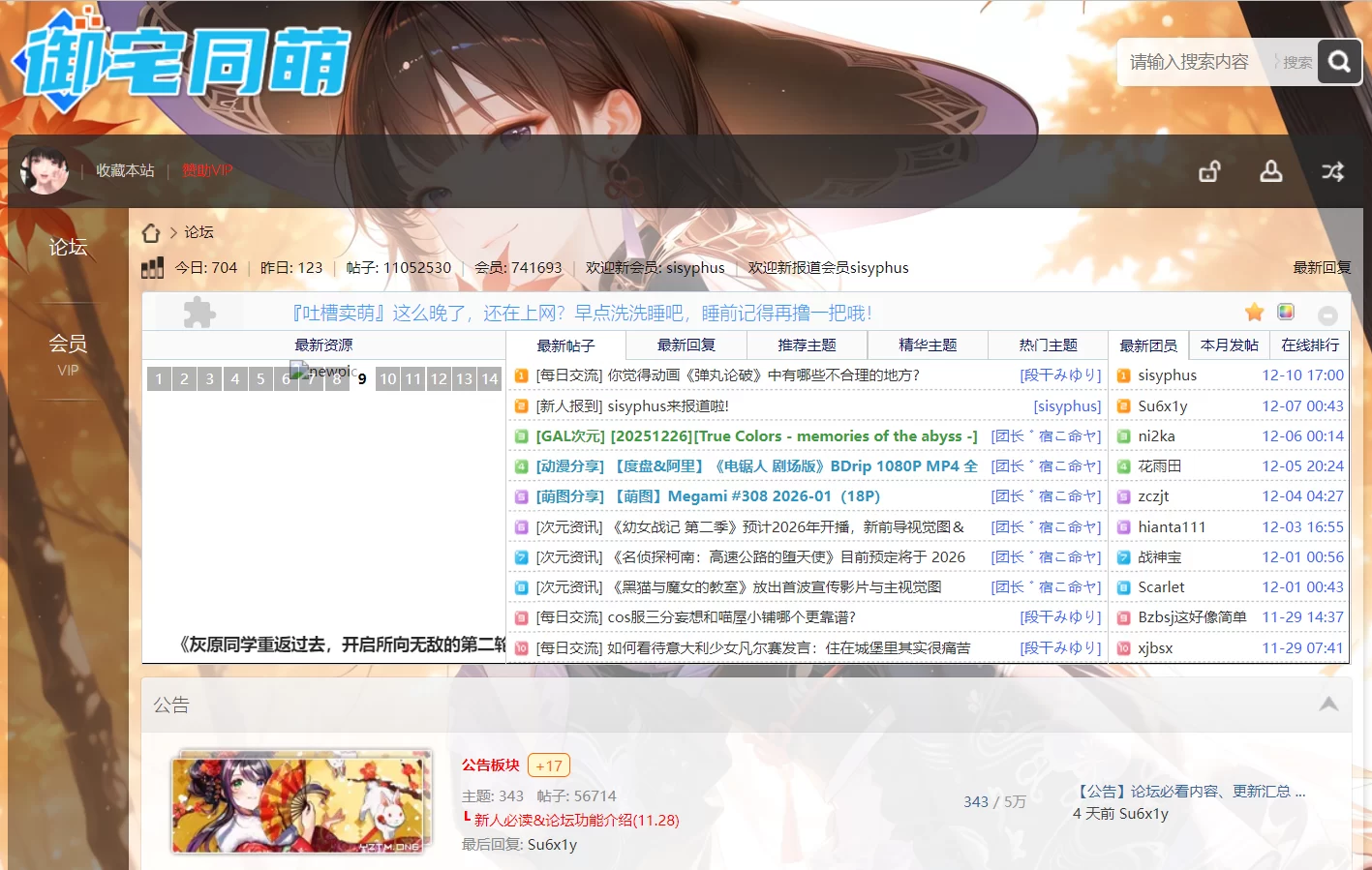Click the user avatar thumbnail in the header
This screenshot has width=1372, height=870.
[x=44, y=170]
